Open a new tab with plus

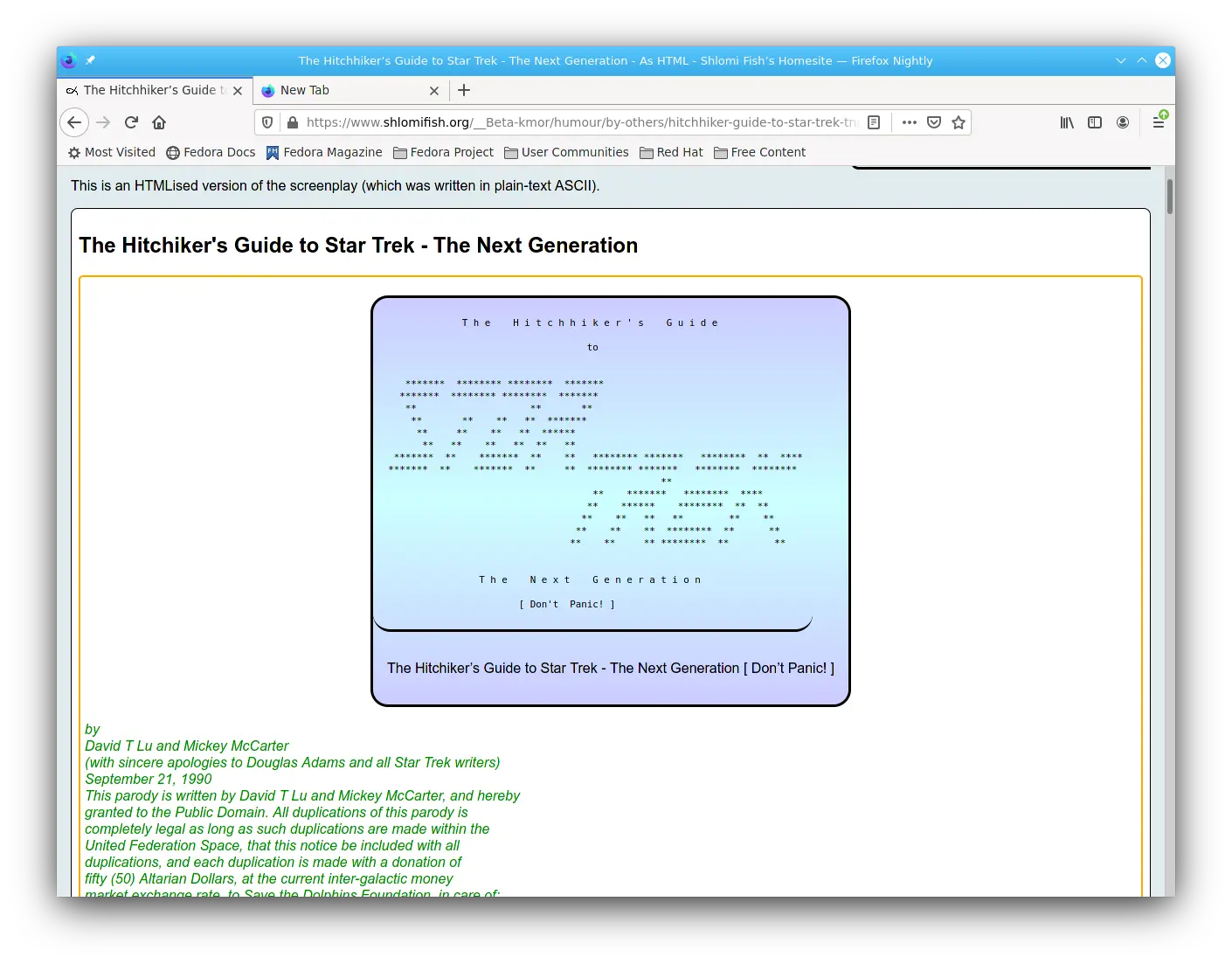pos(464,90)
